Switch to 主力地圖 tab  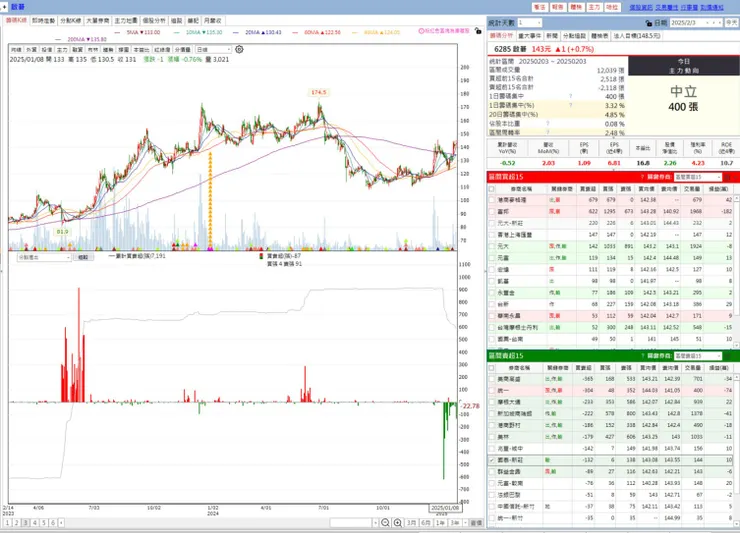click(x=126, y=21)
